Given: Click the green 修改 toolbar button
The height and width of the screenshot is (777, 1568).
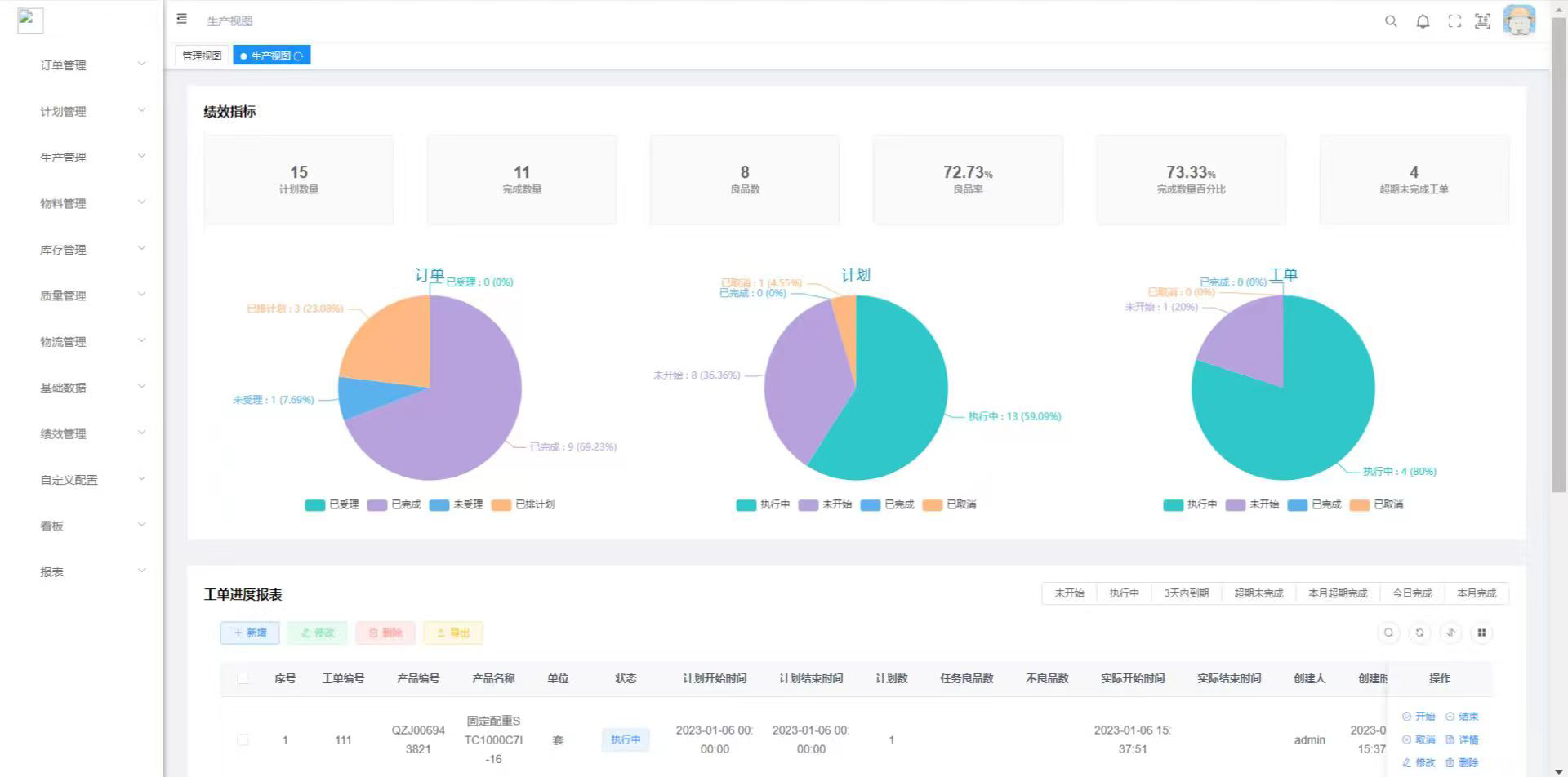Looking at the screenshot, I should pos(318,633).
